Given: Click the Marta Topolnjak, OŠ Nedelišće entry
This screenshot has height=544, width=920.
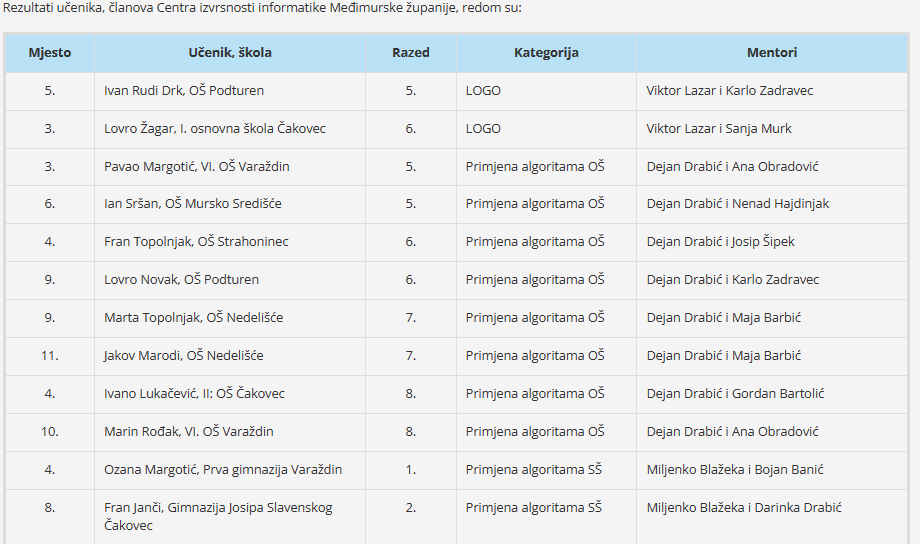Looking at the screenshot, I should pyautogui.click(x=194, y=317).
